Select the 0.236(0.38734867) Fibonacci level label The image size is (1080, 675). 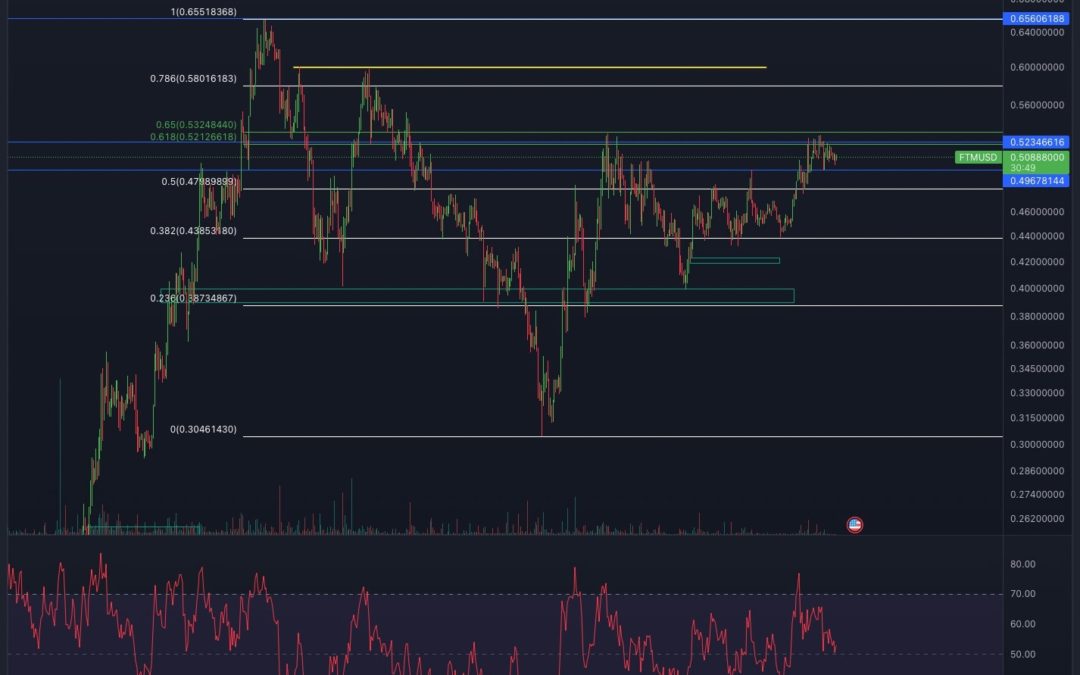tap(193, 298)
